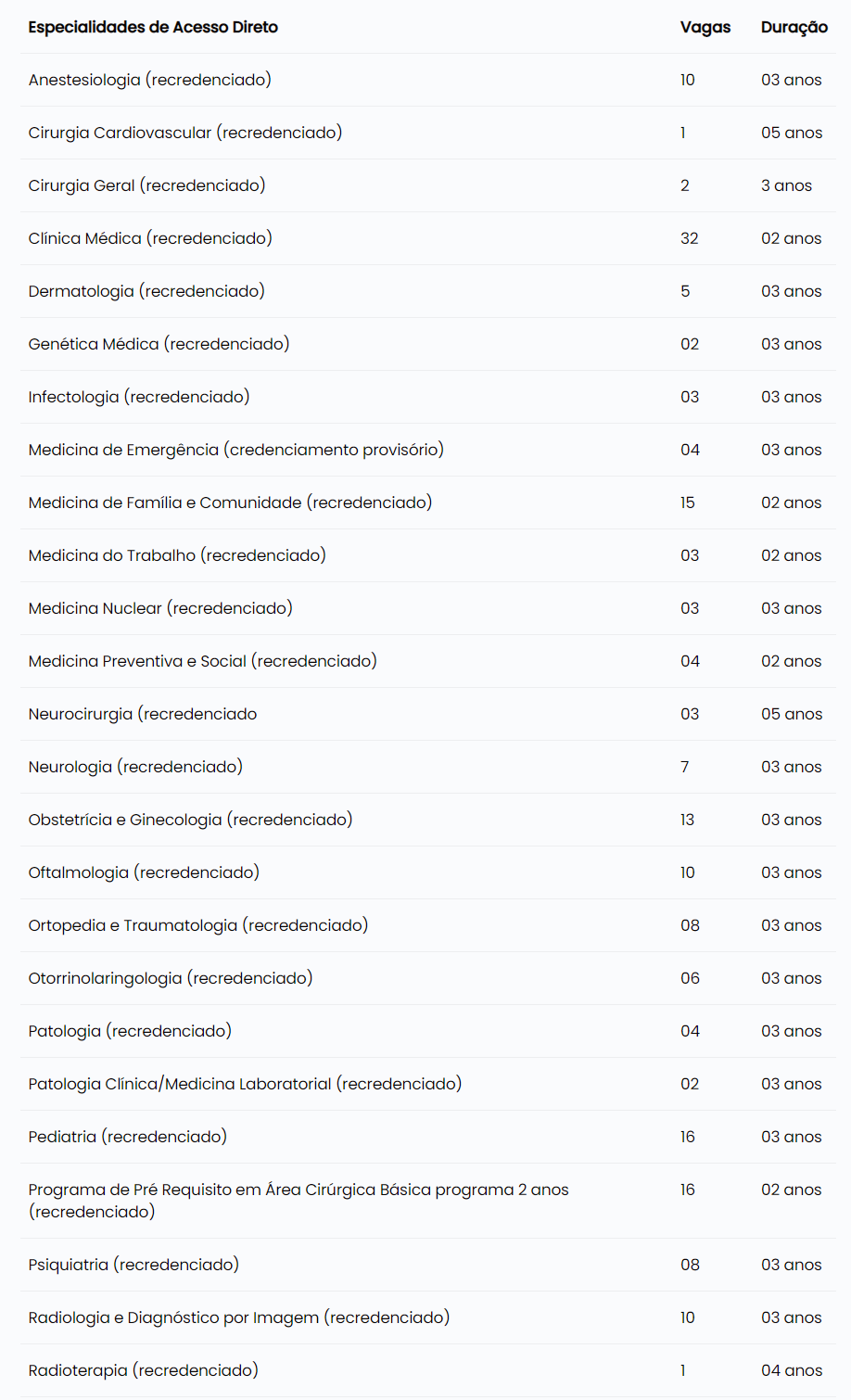Click the Psiquiatria (recredenciado) row
The image size is (851, 1400).
428,1265
